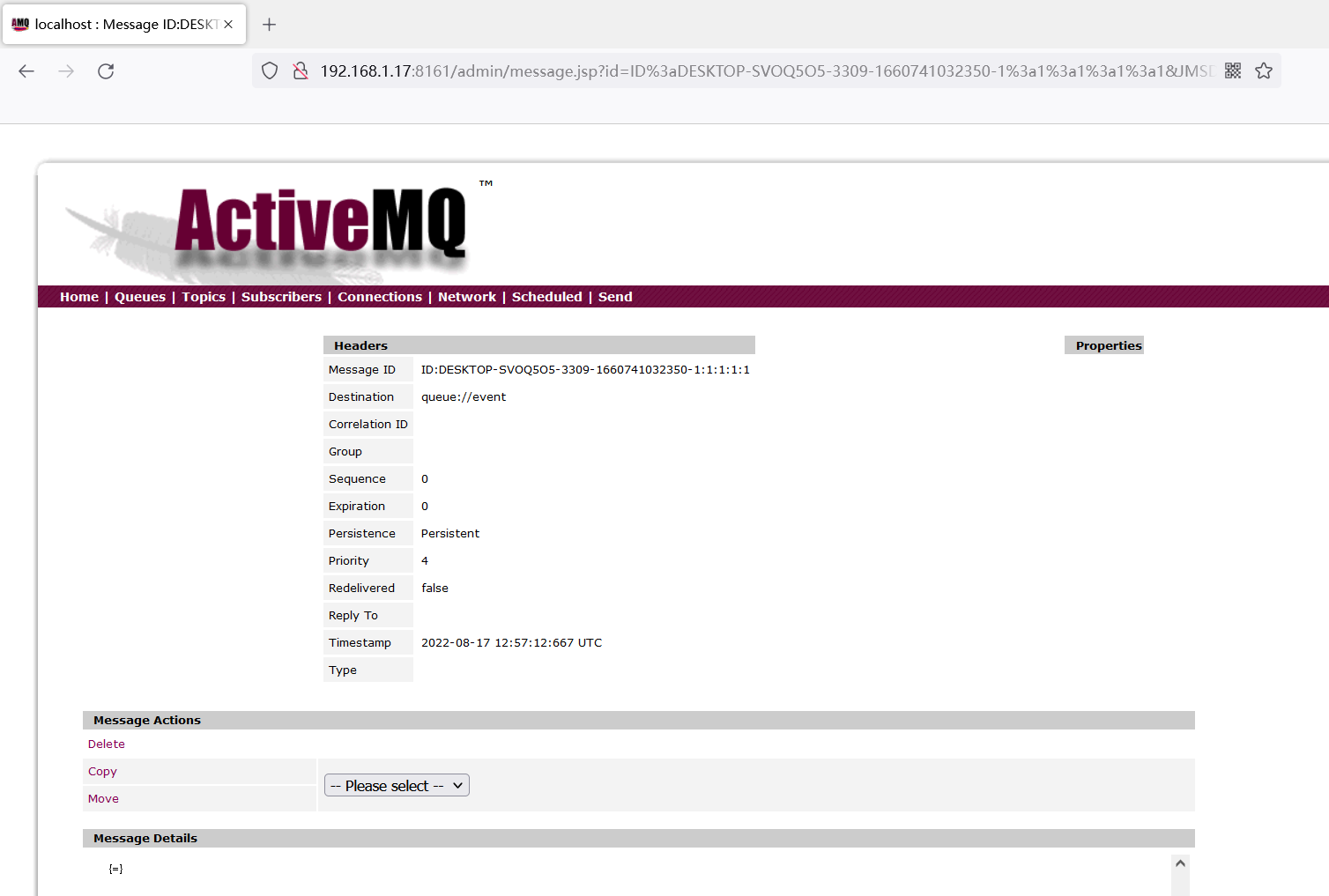
Task: Click the Destination header label
Action: [361, 397]
